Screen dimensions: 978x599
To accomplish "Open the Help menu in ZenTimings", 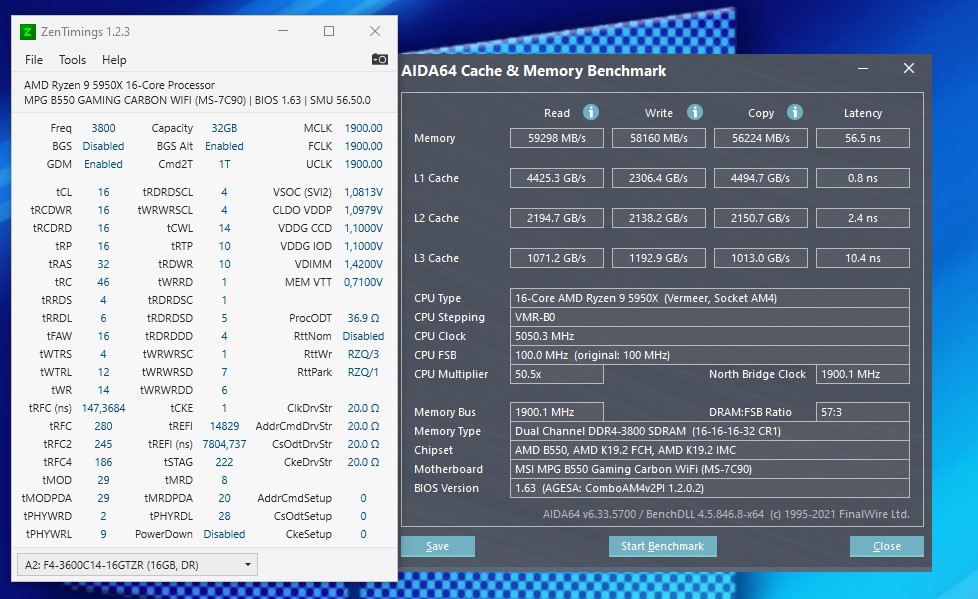I will [x=114, y=60].
